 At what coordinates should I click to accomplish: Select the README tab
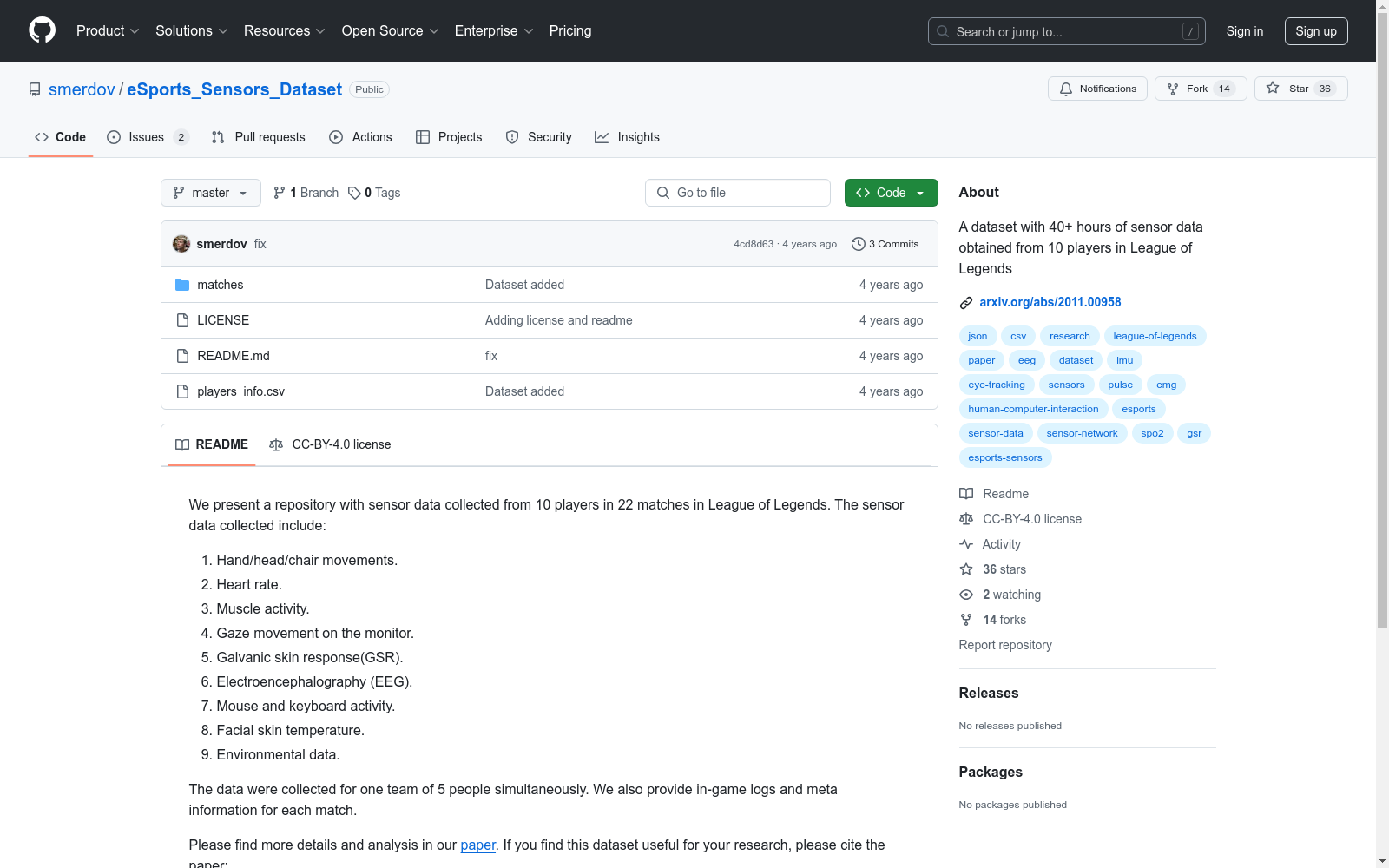212,444
